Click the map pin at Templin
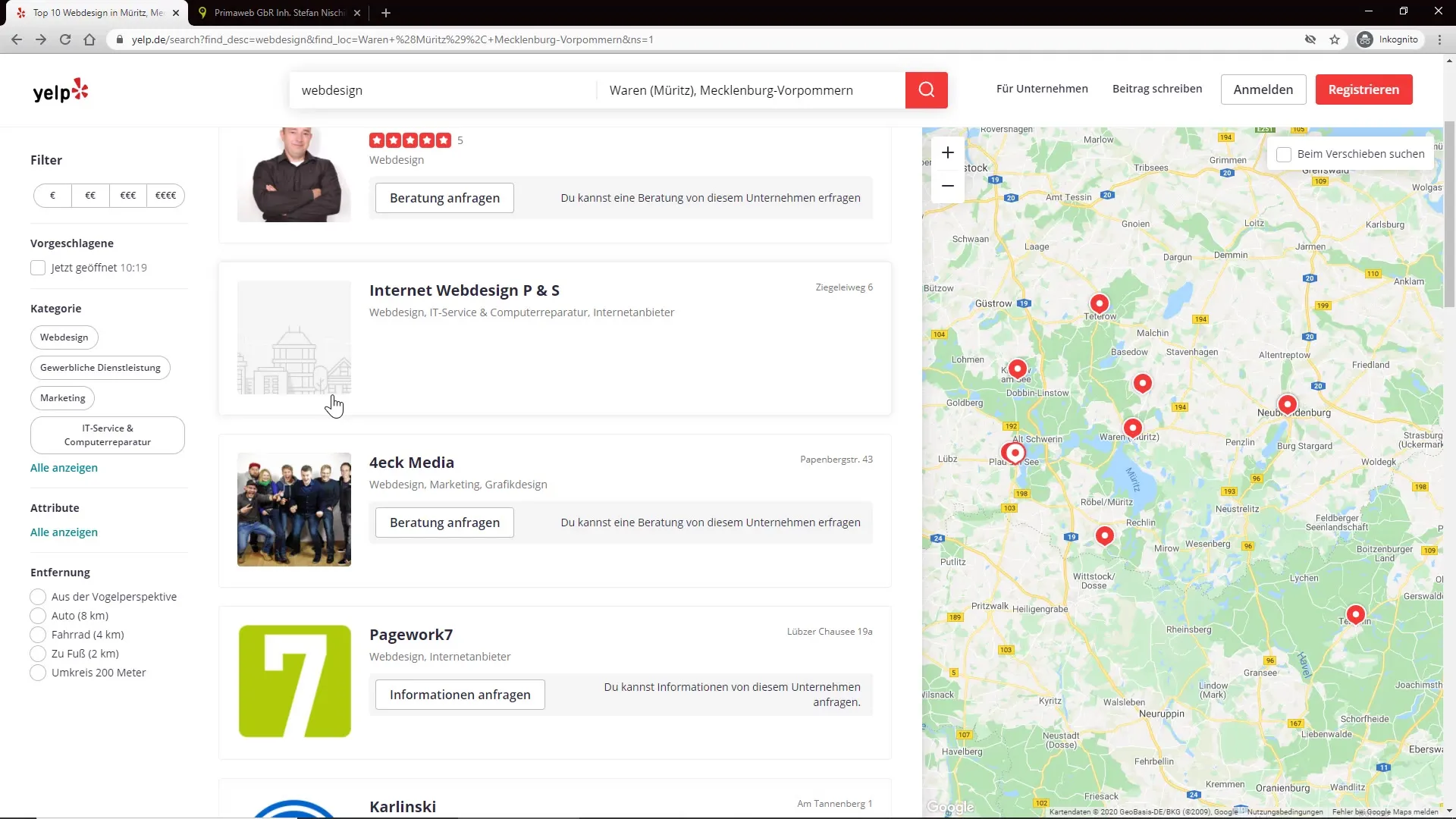 [x=1355, y=613]
